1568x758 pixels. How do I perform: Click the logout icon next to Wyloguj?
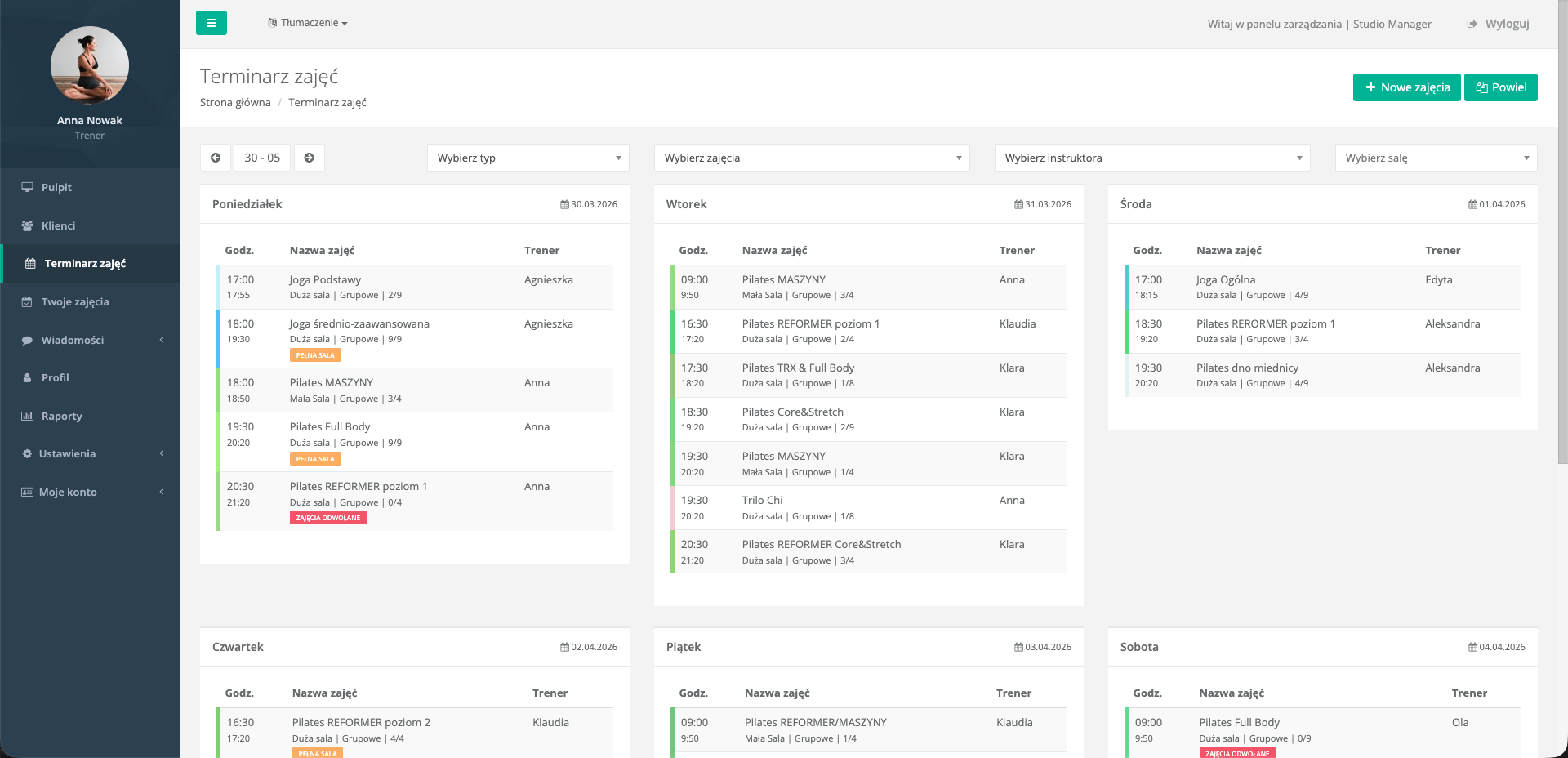[x=1472, y=24]
